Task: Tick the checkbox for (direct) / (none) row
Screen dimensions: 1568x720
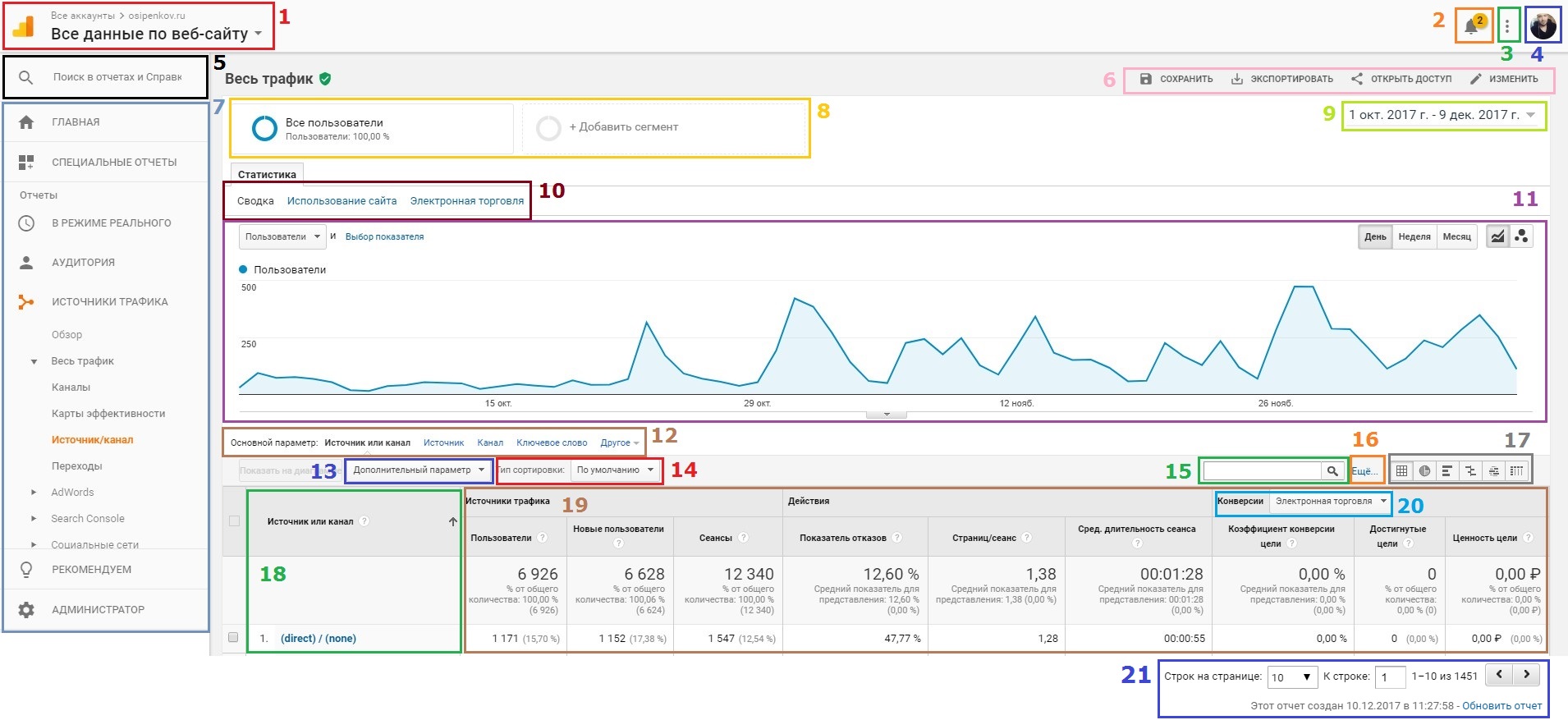Action: [x=233, y=638]
